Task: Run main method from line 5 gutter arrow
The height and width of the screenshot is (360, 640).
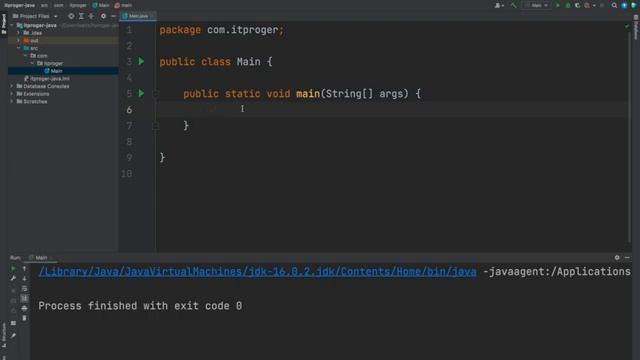Action: [141, 93]
